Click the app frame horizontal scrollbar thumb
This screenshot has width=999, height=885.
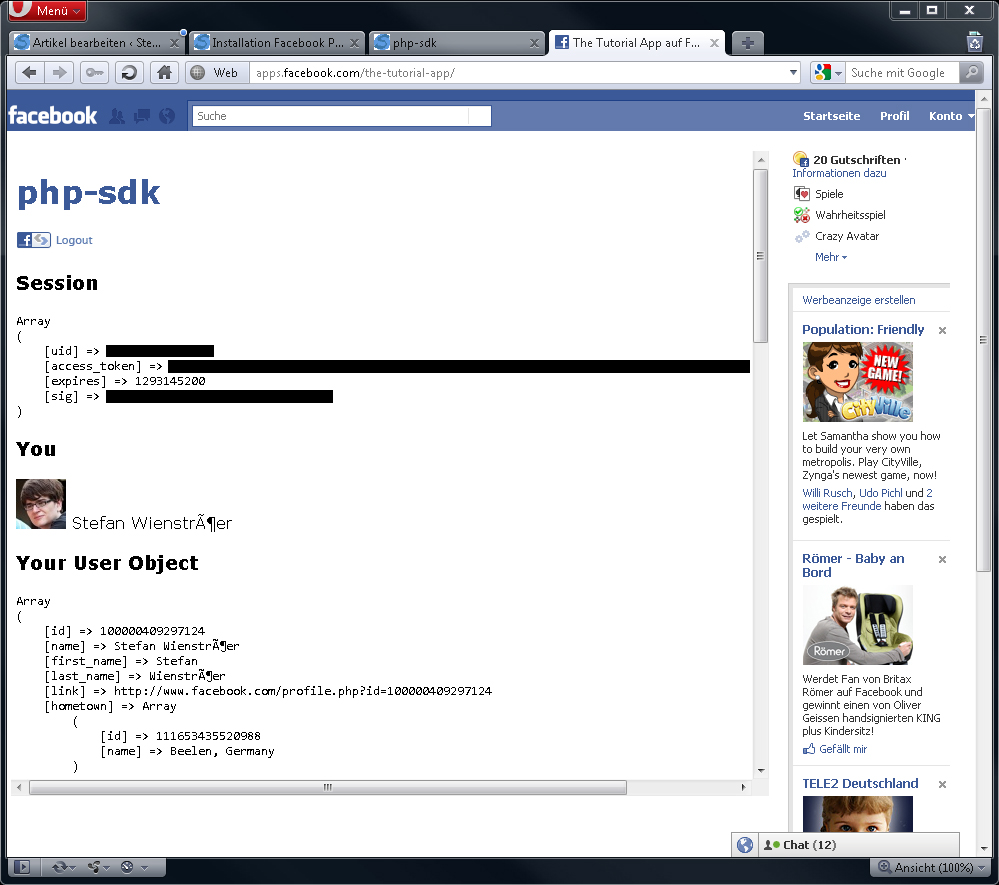(x=327, y=788)
